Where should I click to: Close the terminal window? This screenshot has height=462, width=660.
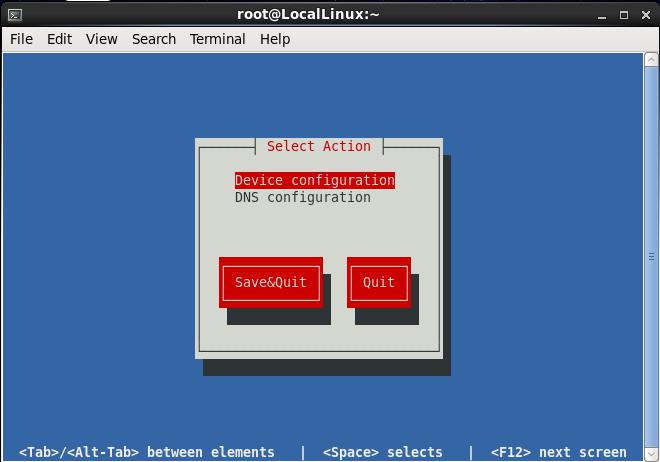click(646, 16)
